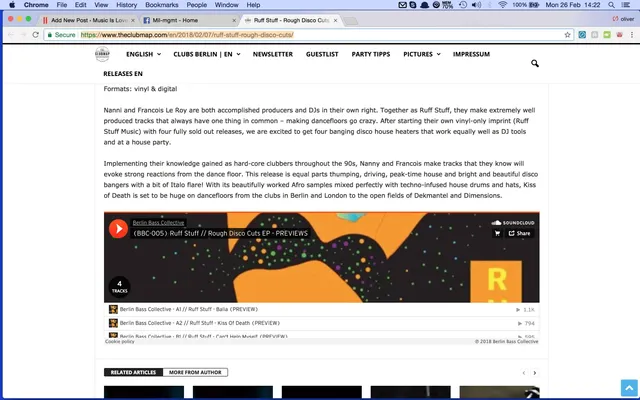Viewport: 640px width, 400px height.
Task: Click the Wi-Fi status icon
Action: pos(502,5)
